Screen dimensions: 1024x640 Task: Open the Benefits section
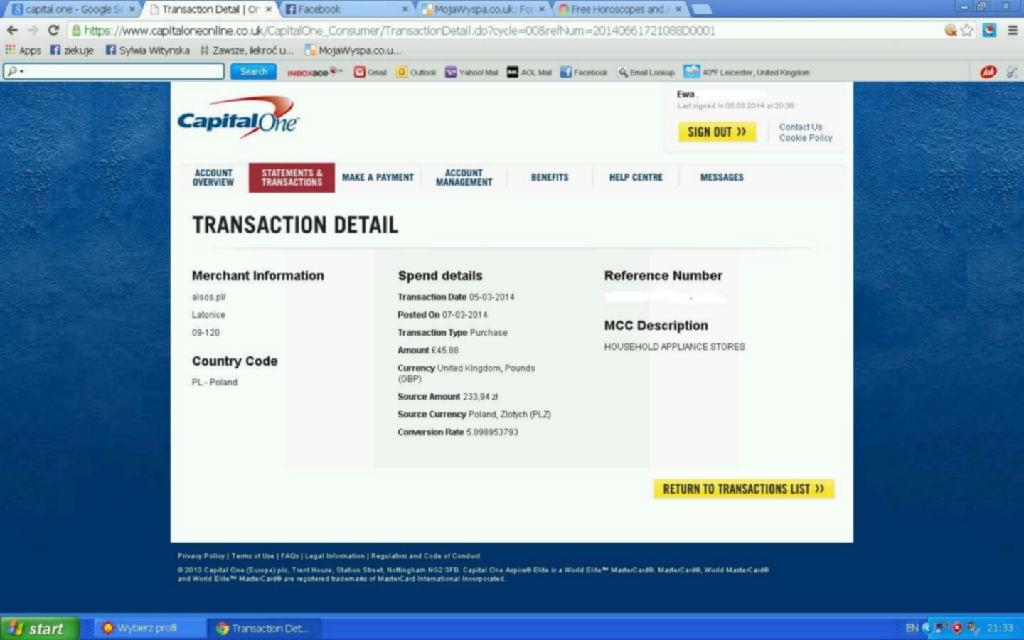(549, 178)
